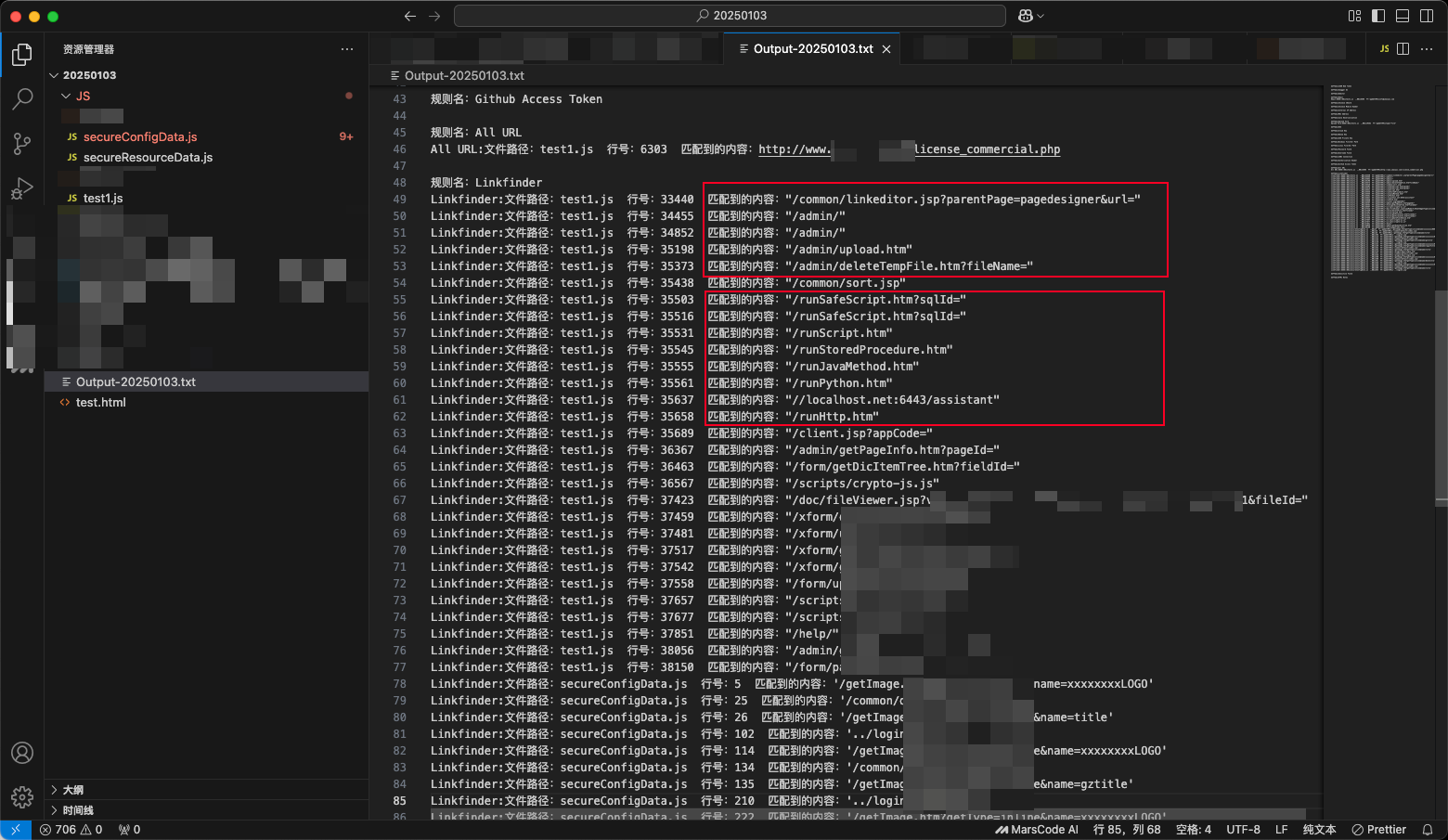1448x840 pixels.
Task: Open the Run and Debug view
Action: (22, 188)
